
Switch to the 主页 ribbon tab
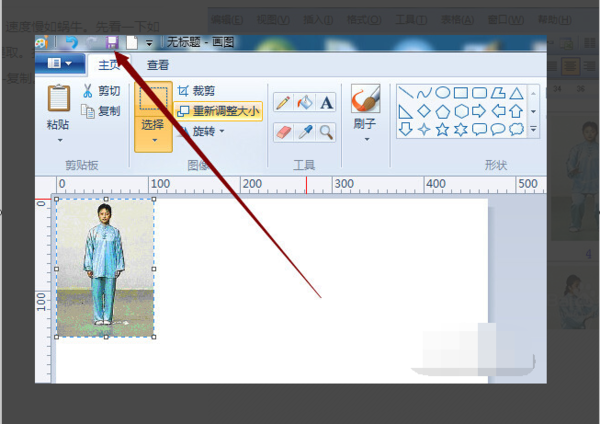[109, 65]
